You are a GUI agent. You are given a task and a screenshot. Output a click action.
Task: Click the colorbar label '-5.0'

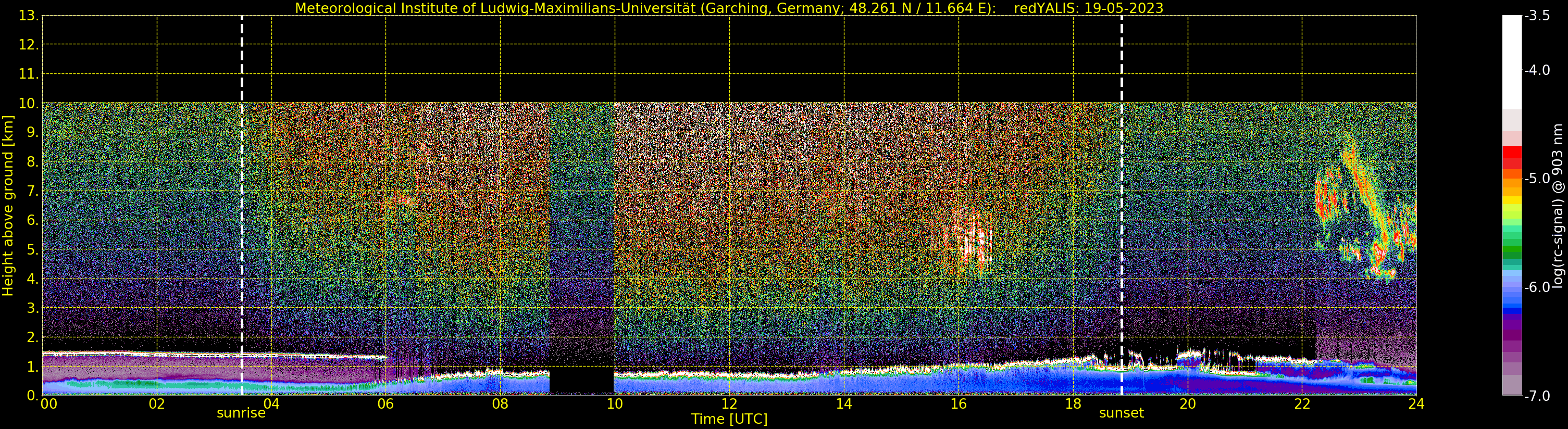[1537, 178]
